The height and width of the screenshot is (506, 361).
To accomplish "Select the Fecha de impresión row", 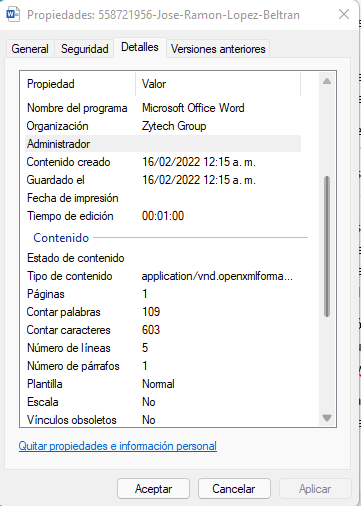I will 163,198.
